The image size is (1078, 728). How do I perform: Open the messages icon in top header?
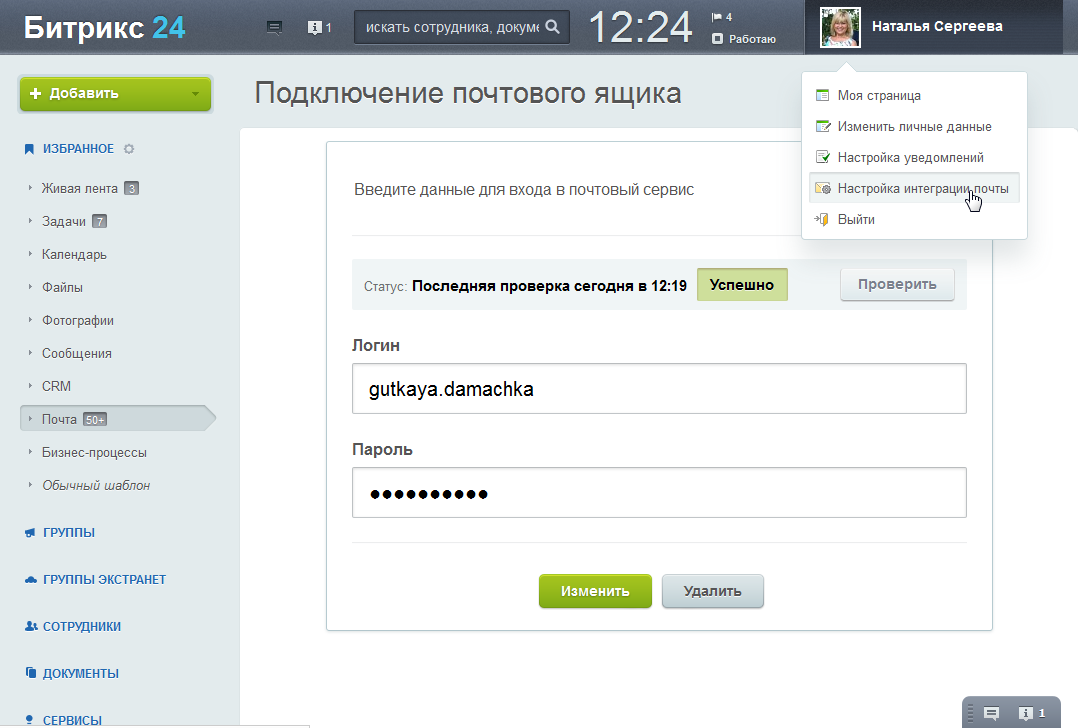click(274, 27)
